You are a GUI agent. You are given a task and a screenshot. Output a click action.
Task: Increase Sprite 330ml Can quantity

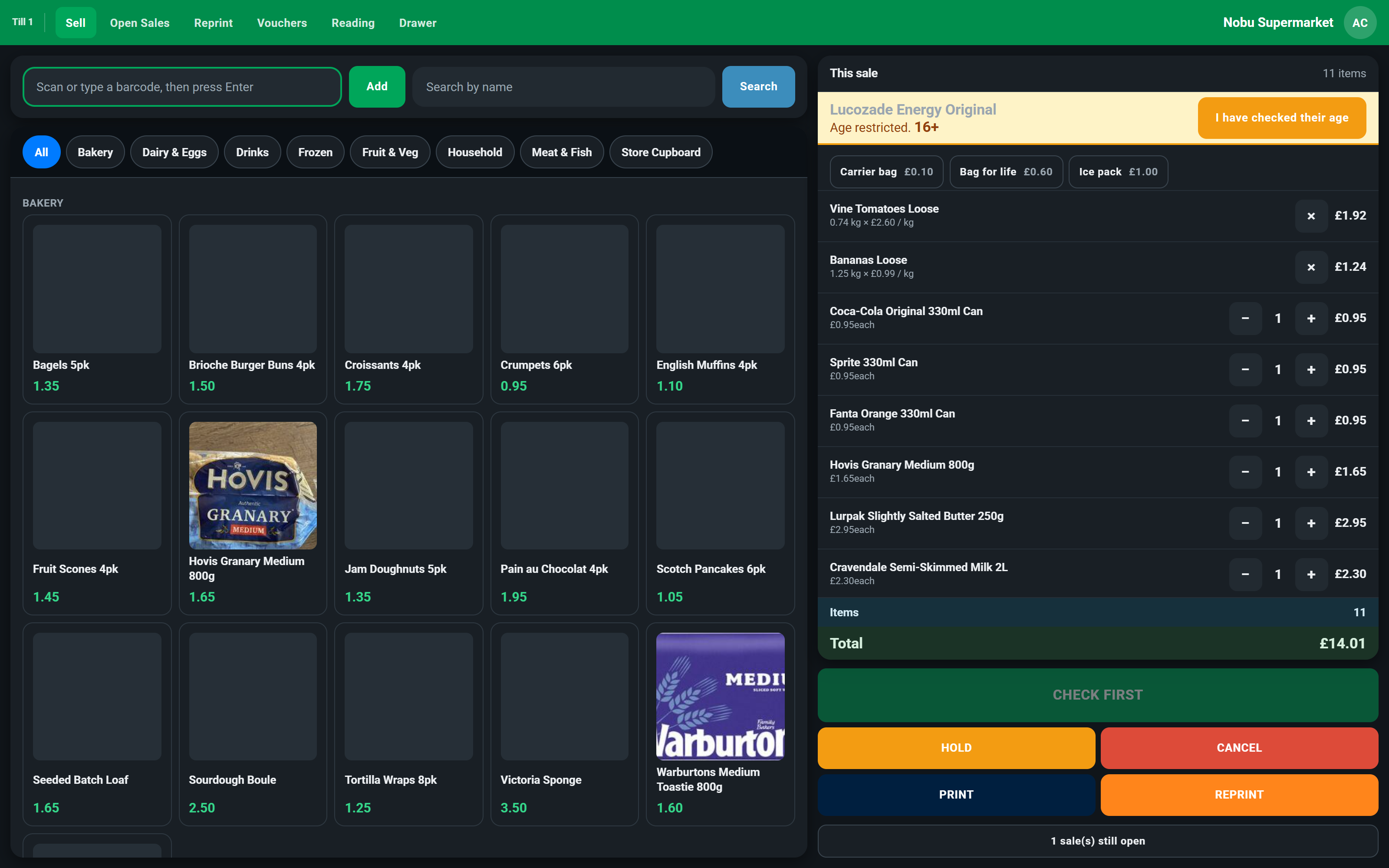(1310, 369)
